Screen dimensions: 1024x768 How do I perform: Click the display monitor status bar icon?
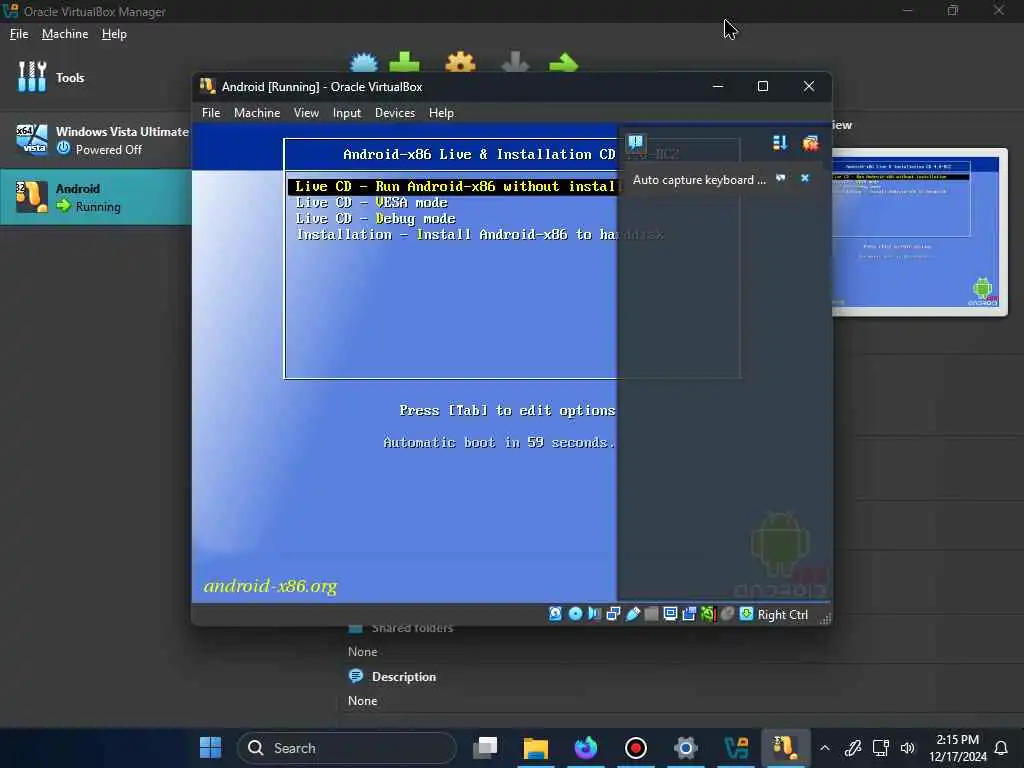(670, 614)
